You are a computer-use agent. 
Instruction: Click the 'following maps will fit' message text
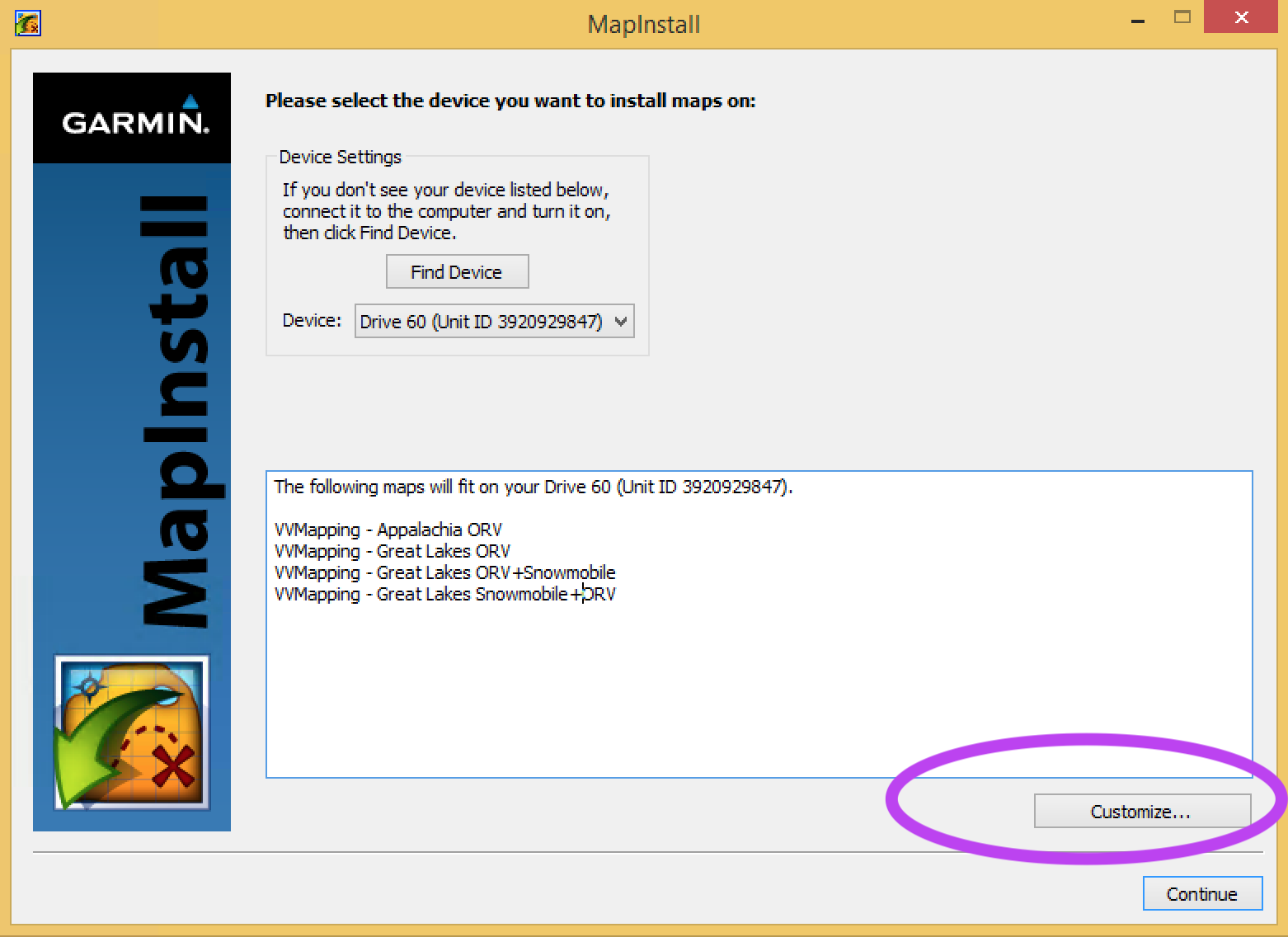(x=533, y=487)
